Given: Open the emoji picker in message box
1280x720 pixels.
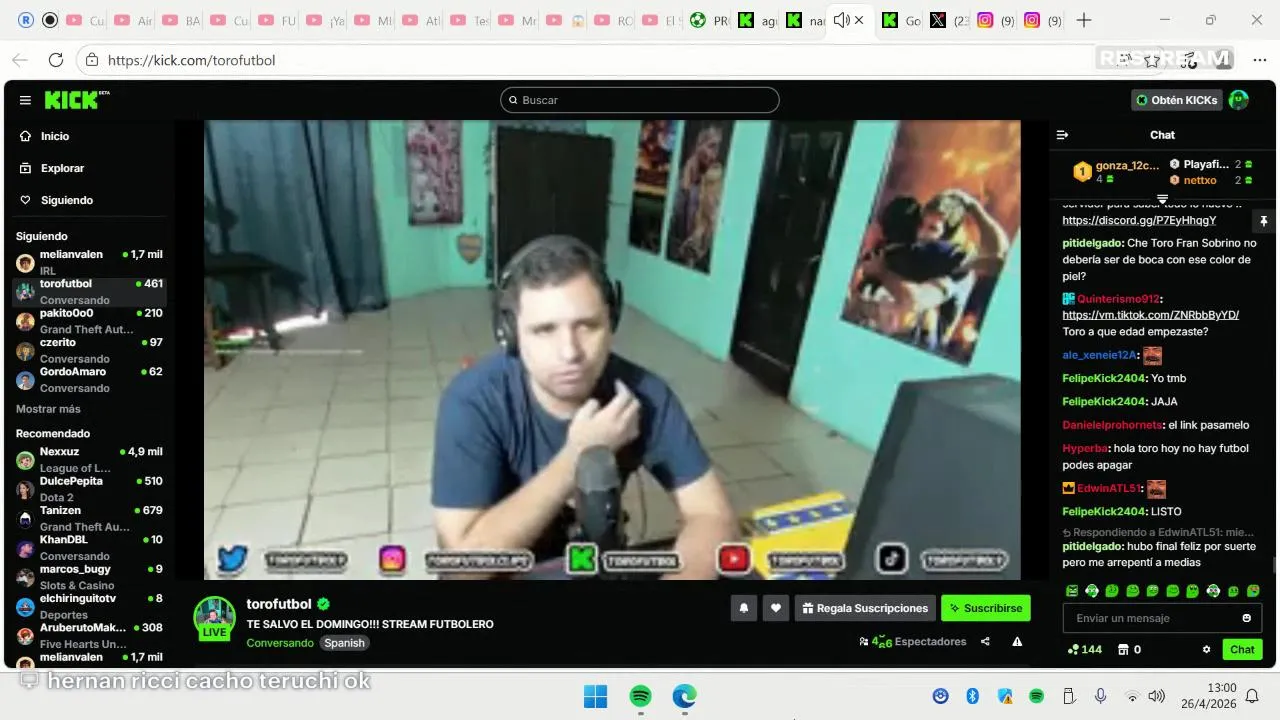Looking at the screenshot, I should [x=1247, y=618].
